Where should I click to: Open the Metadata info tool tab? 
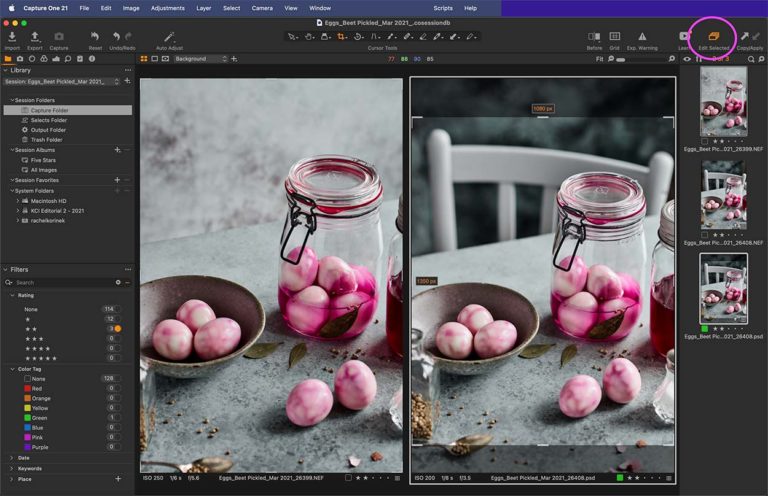(x=92, y=59)
